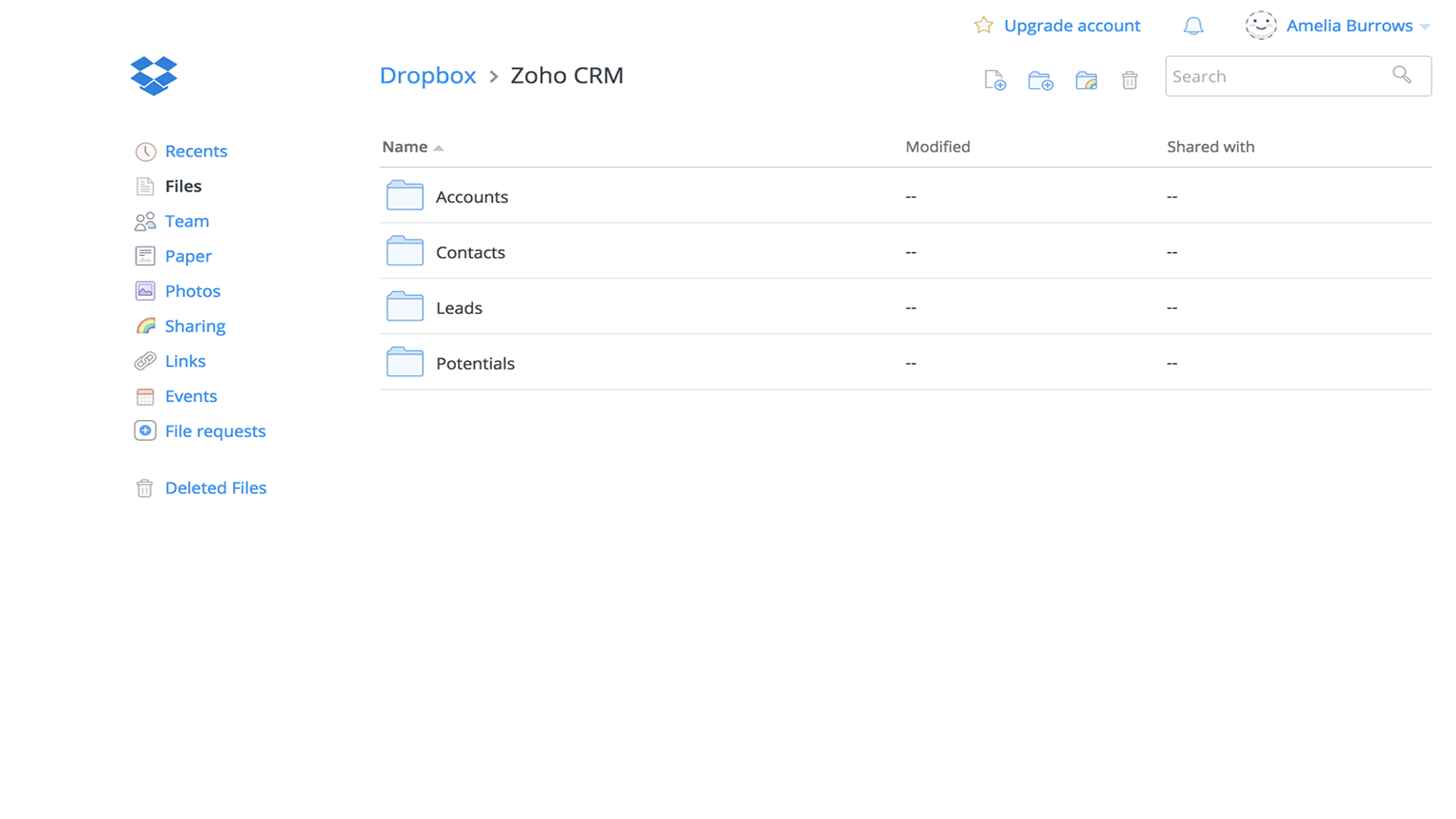Click the Dropbox logo
This screenshot has height=819, width=1456.
point(154,76)
